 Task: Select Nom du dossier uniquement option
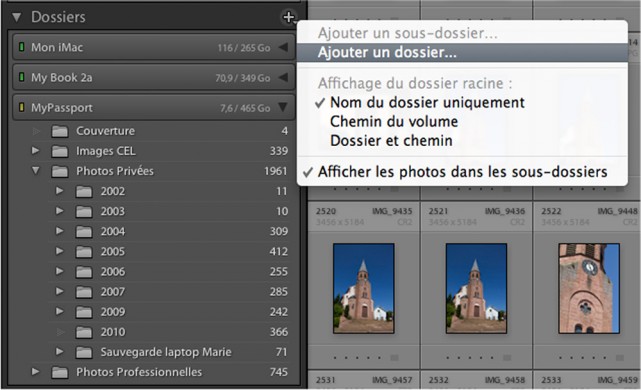[427, 102]
